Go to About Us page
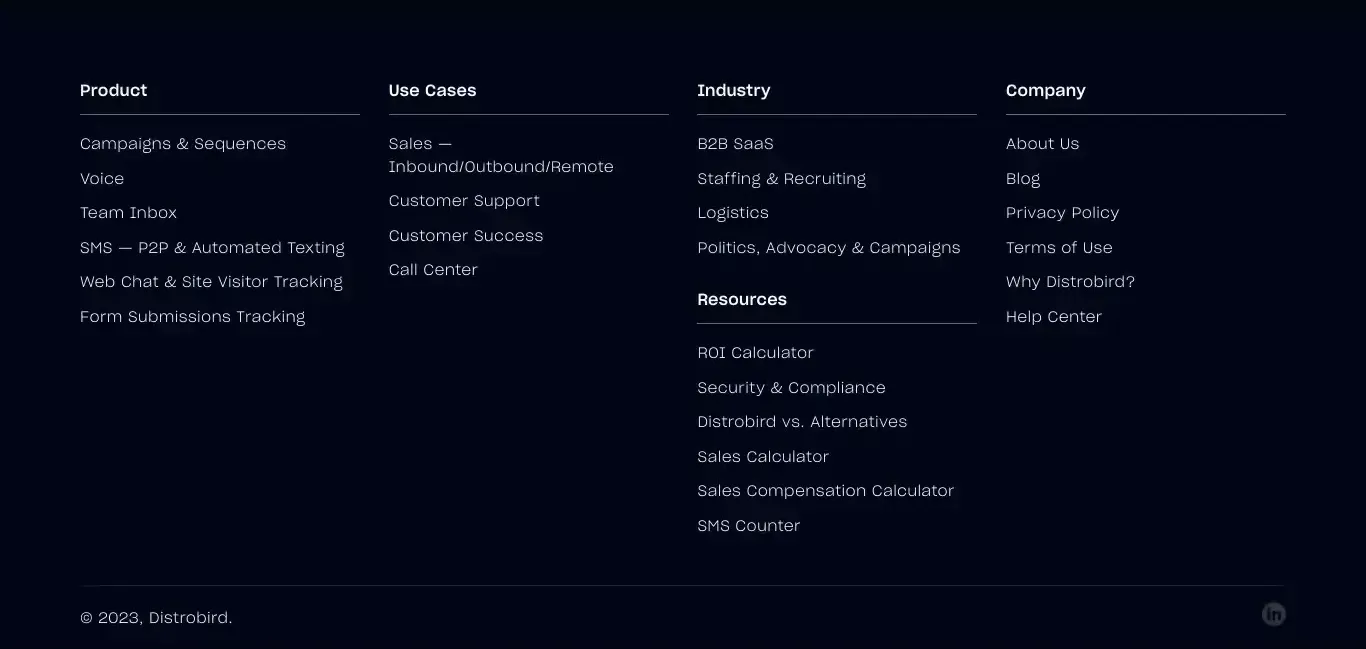The height and width of the screenshot is (649, 1366). [x=1042, y=144]
